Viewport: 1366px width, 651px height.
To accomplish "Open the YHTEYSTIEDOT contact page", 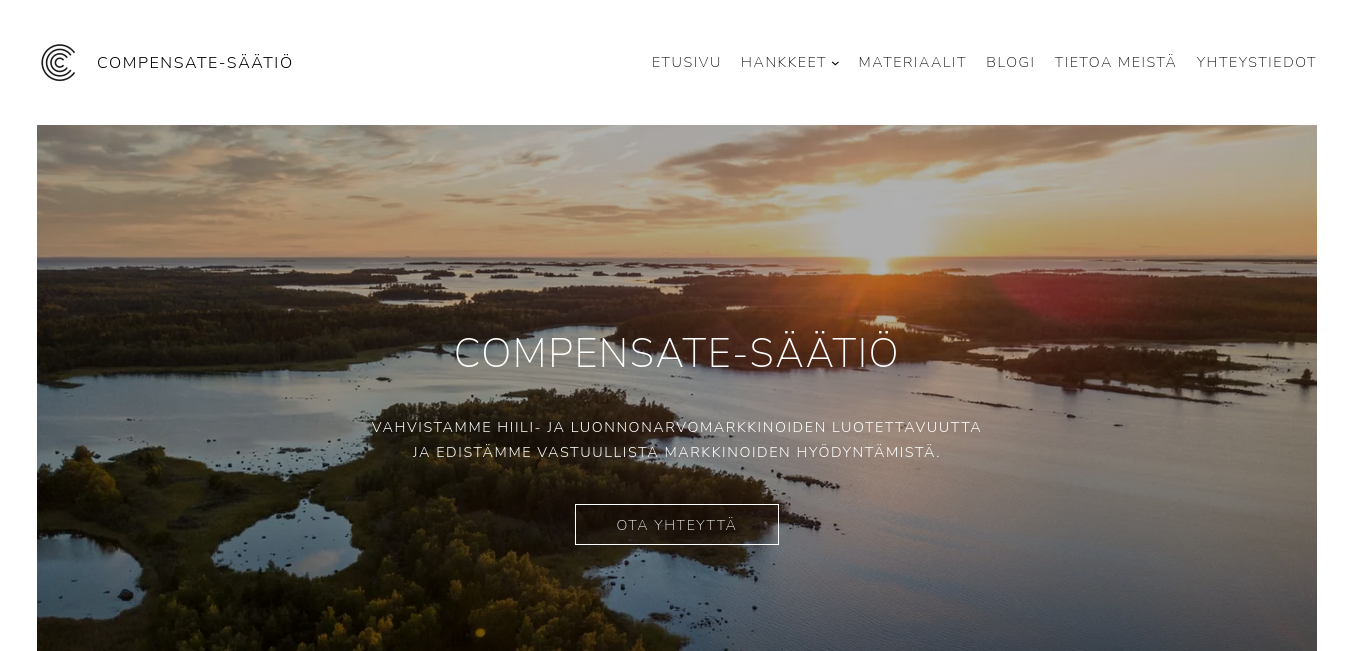I will (1256, 62).
